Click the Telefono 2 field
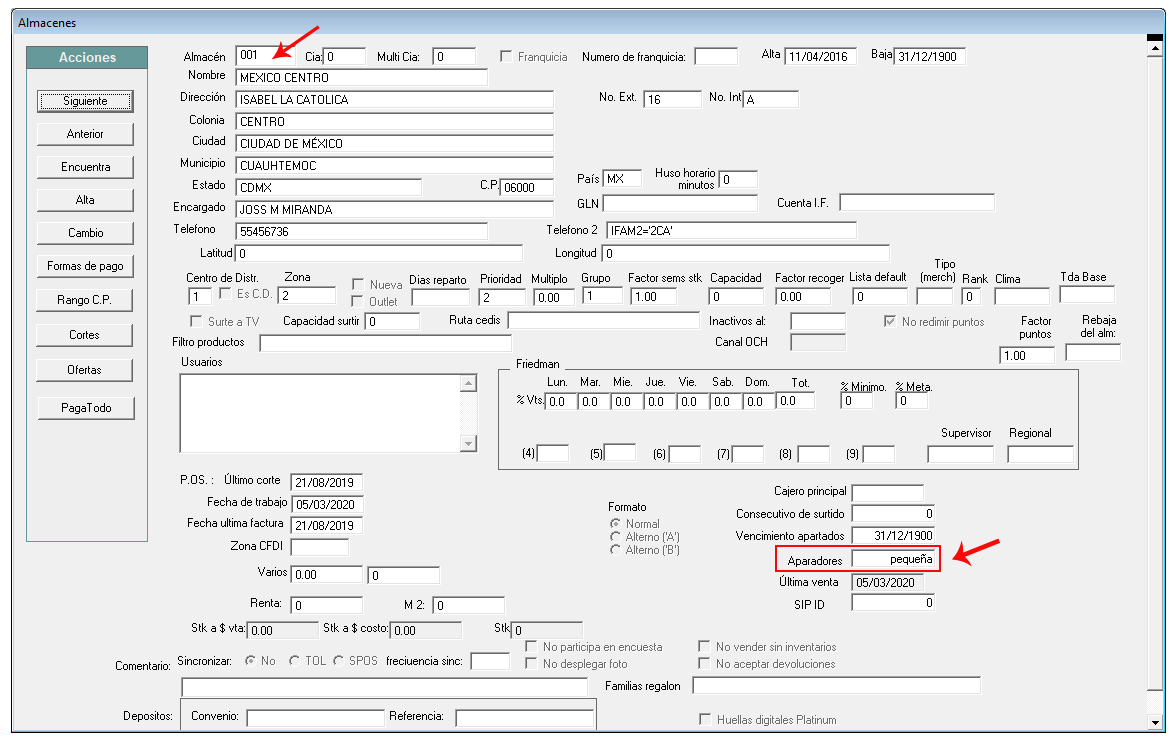The height and width of the screenshot is (742, 1175). pos(731,231)
